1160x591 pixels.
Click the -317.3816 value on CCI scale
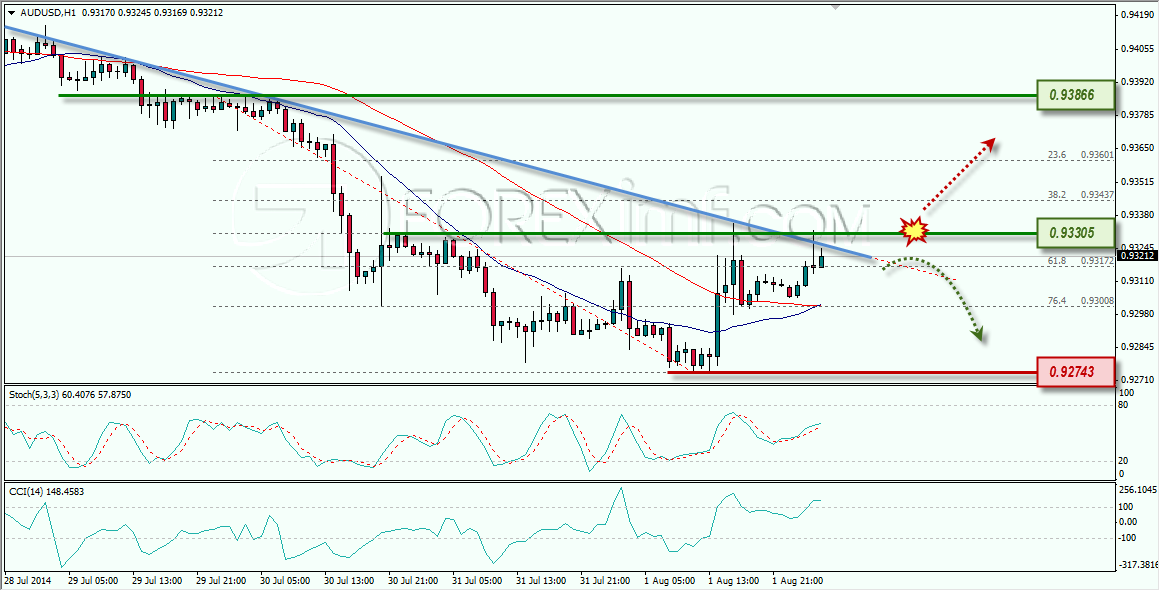pyautogui.click(x=1140, y=564)
